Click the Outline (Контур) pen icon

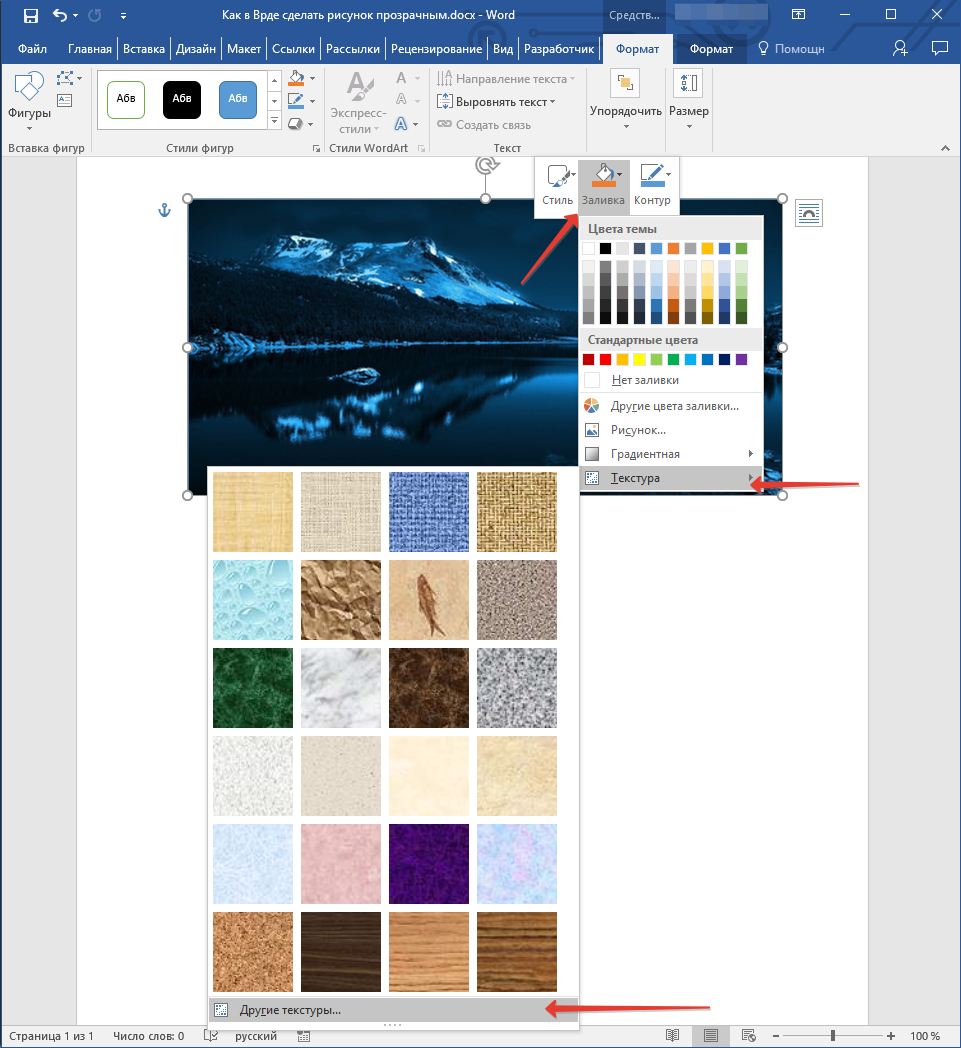(x=652, y=178)
